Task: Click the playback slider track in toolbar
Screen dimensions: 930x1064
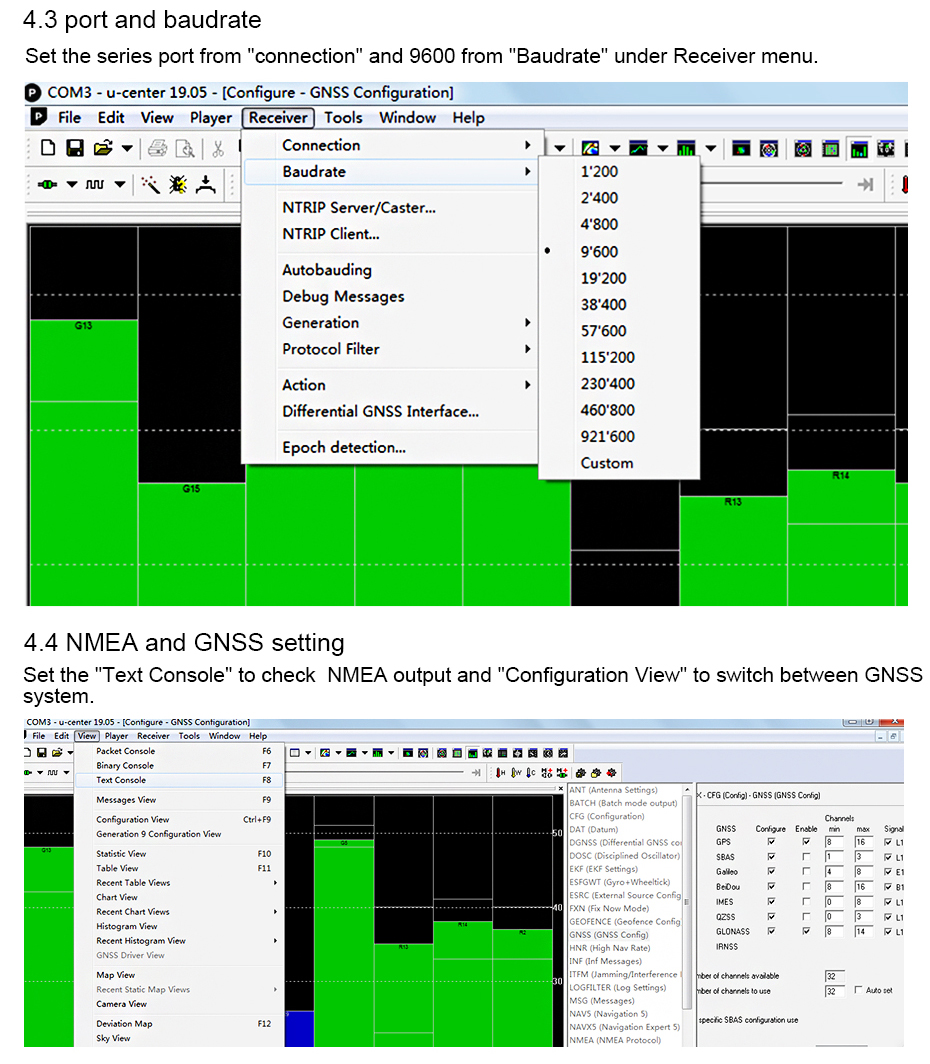Action: coord(771,184)
